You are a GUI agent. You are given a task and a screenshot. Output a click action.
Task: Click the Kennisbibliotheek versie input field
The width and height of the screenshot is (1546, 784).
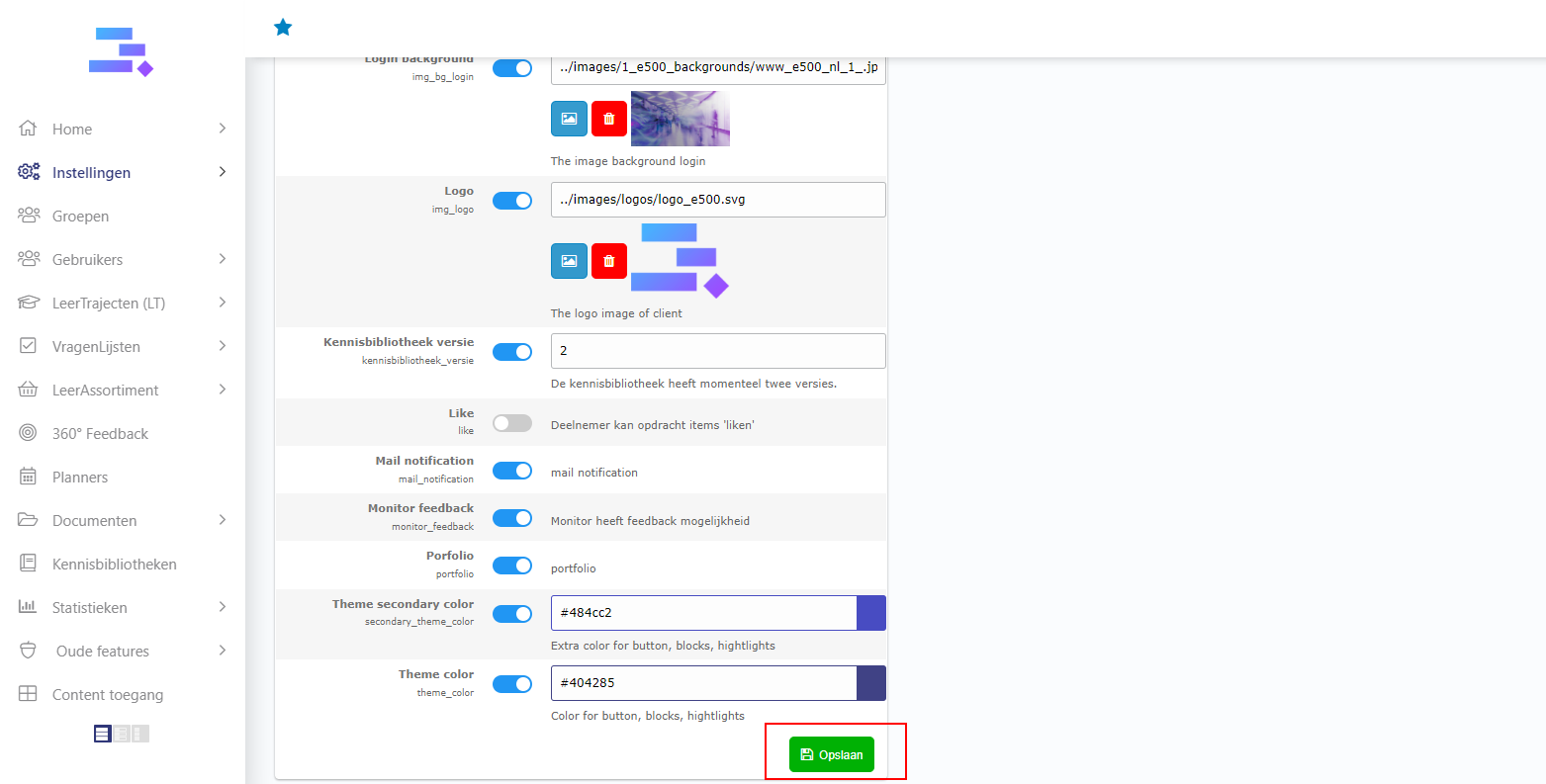point(717,351)
